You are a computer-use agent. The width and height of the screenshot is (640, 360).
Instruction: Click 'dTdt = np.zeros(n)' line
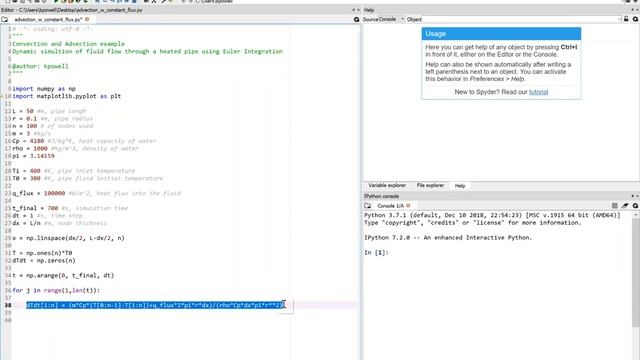point(44,260)
